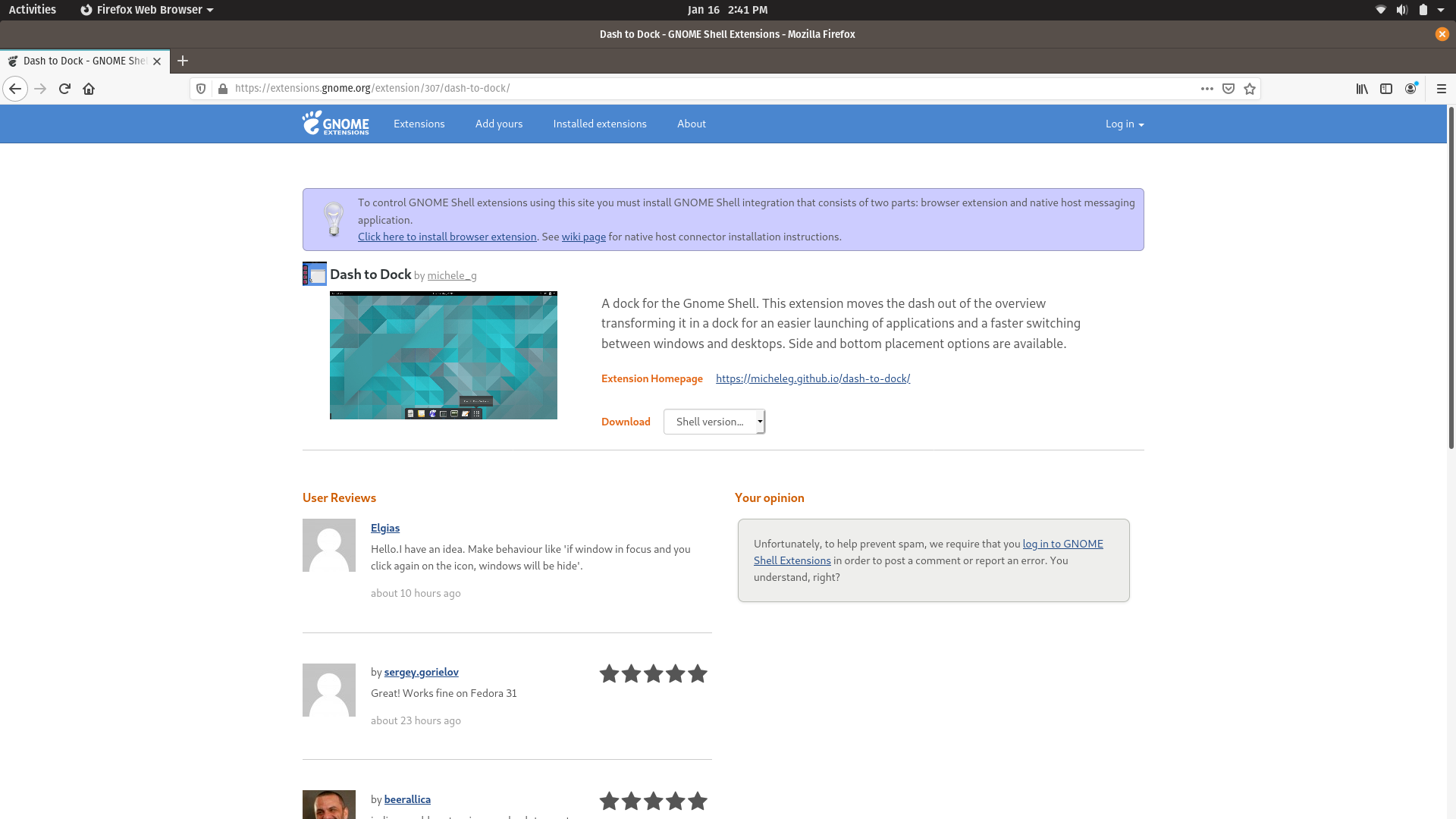The height and width of the screenshot is (819, 1456).
Task: Click the User Reviews heading
Action: pos(339,497)
